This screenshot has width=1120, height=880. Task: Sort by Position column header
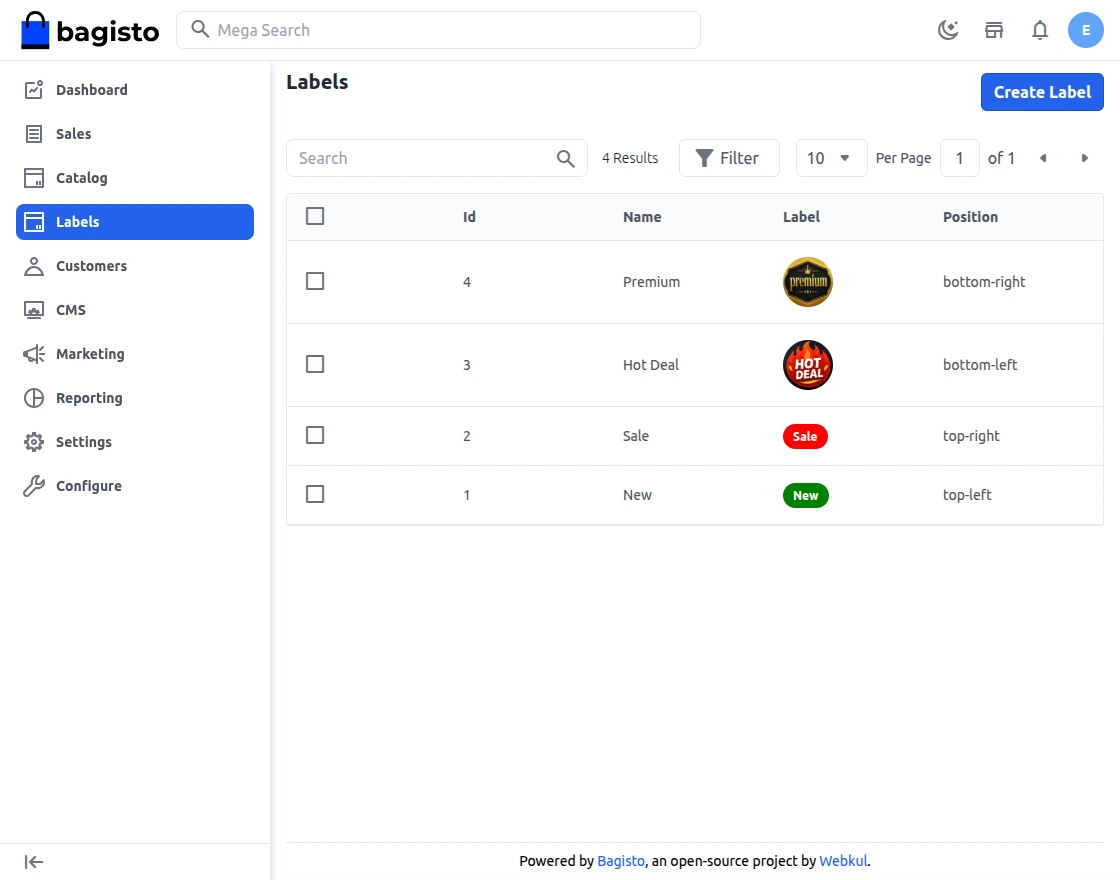point(970,216)
